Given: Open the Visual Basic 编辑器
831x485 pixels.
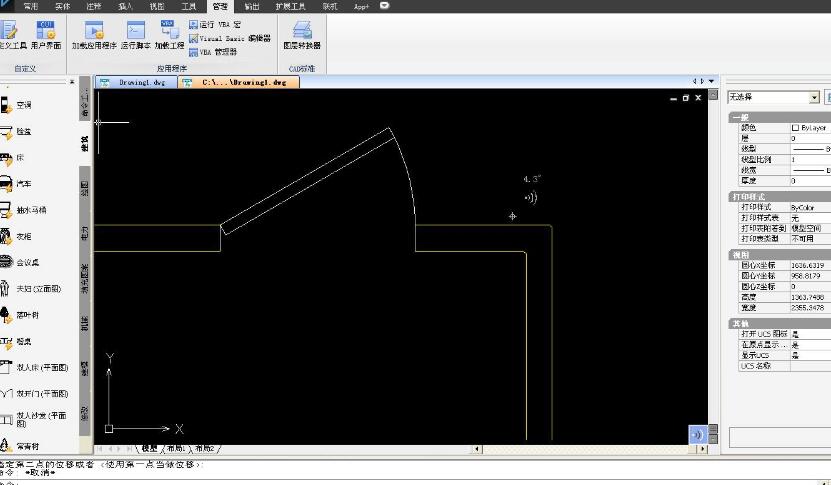Looking at the screenshot, I should point(228,38).
